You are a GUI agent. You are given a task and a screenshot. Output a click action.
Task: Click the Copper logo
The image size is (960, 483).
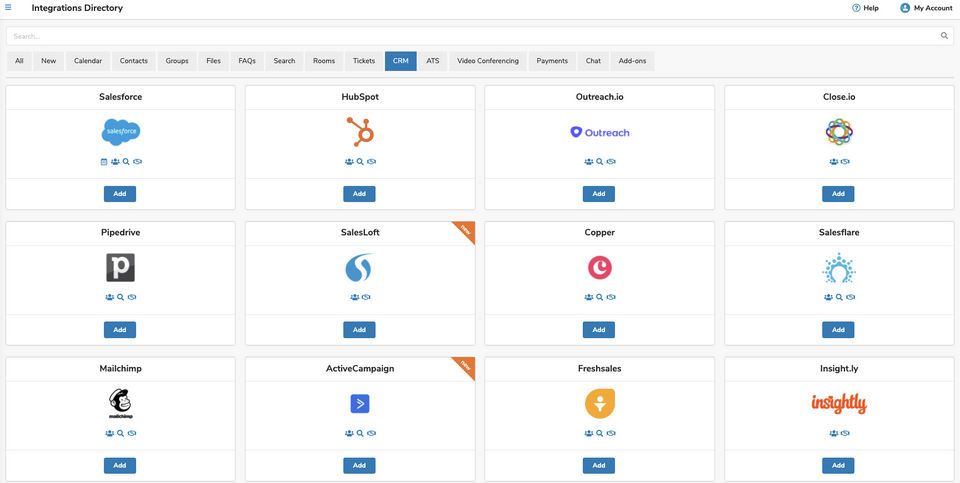coord(599,268)
